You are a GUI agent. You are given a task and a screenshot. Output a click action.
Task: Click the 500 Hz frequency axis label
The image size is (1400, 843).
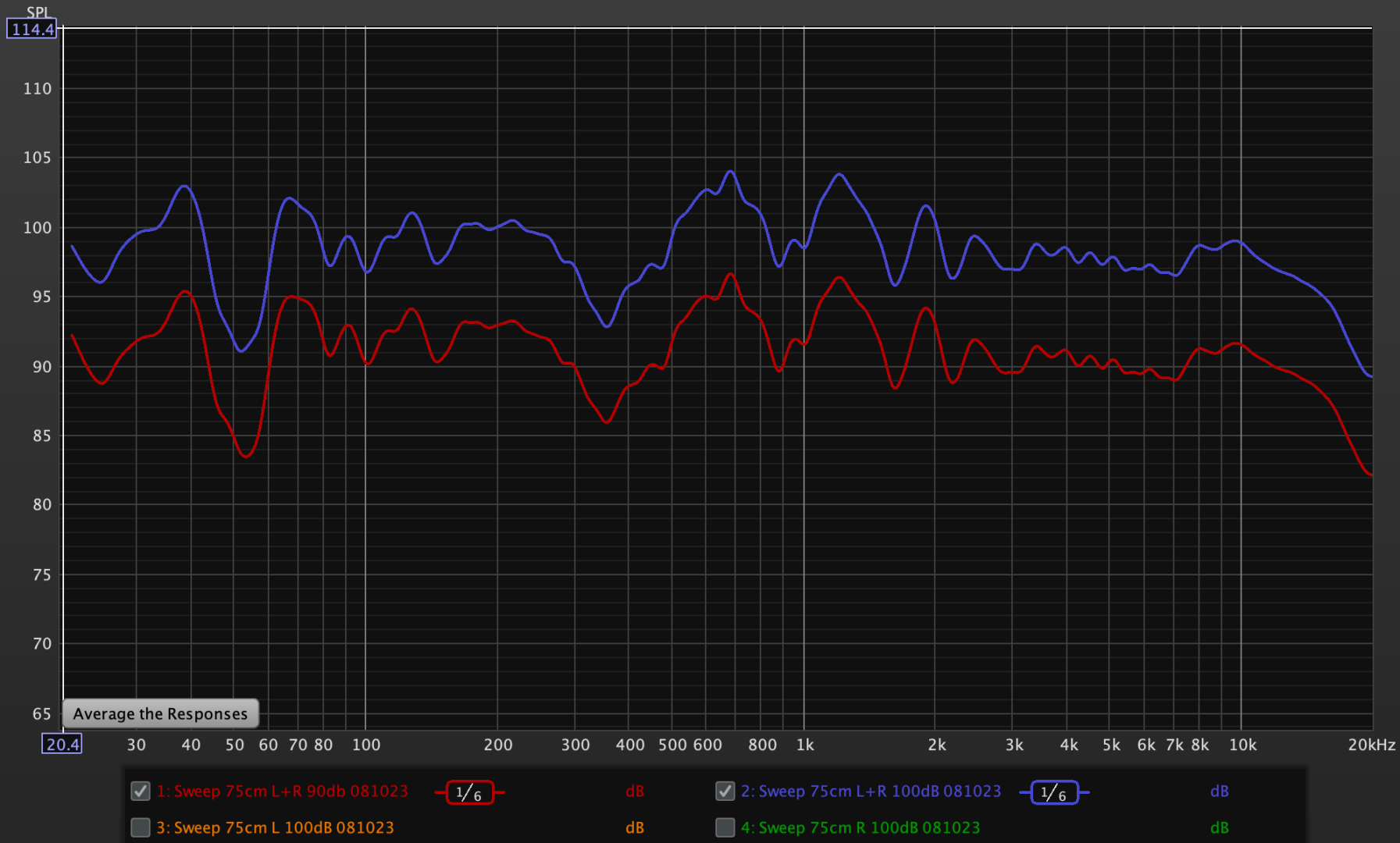(672, 745)
